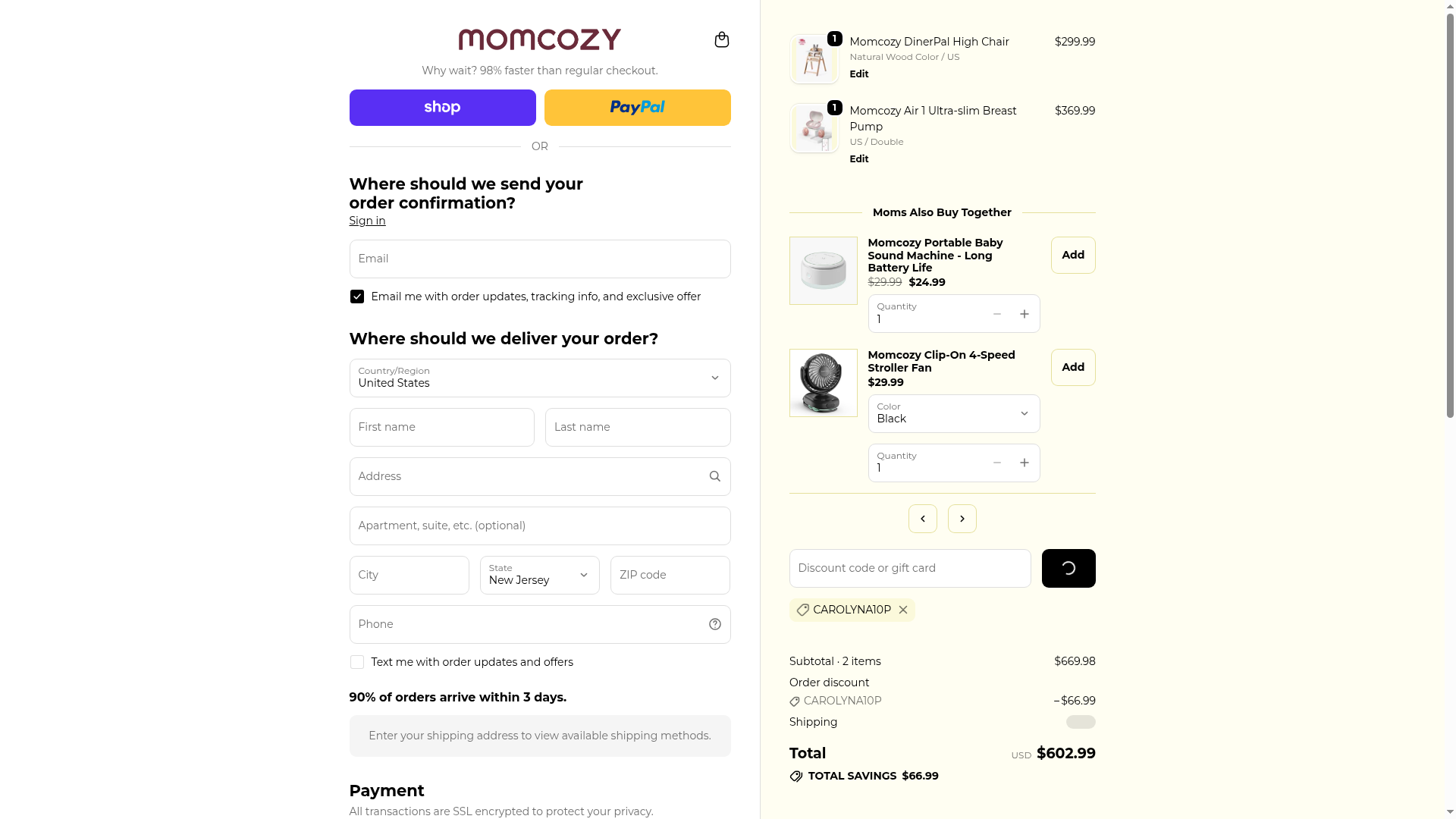The image size is (1456, 819).
Task: Open the State dropdown showing New Jersey
Action: click(539, 575)
